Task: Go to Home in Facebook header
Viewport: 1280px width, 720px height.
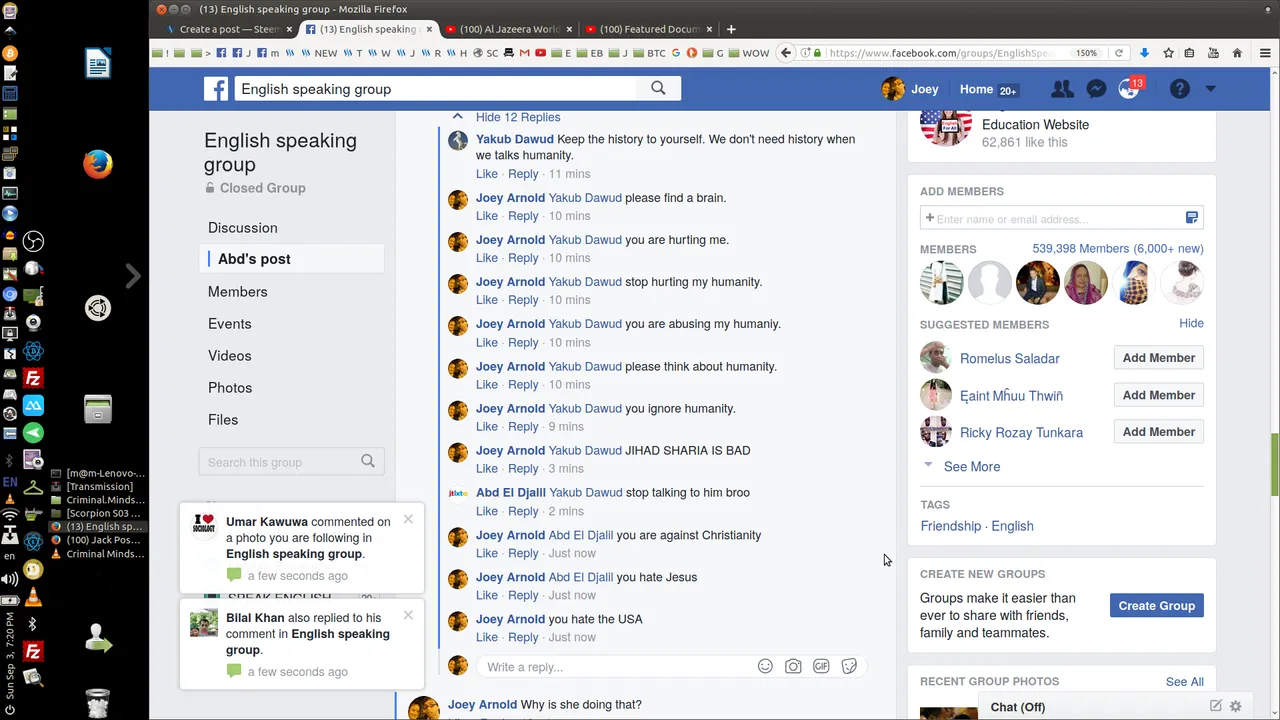Action: [x=976, y=89]
